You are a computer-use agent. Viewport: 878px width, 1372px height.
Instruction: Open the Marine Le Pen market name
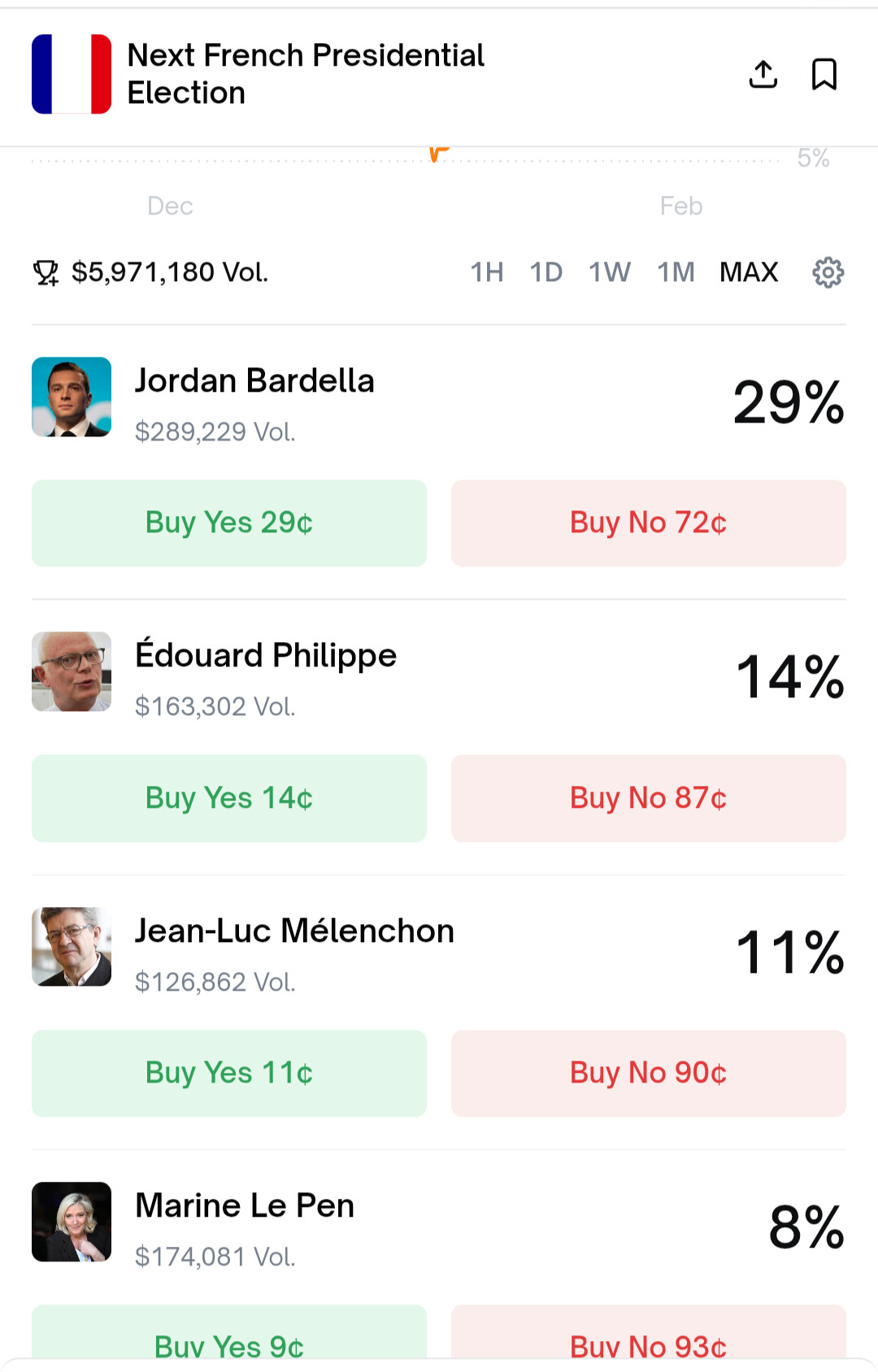[x=245, y=1205]
